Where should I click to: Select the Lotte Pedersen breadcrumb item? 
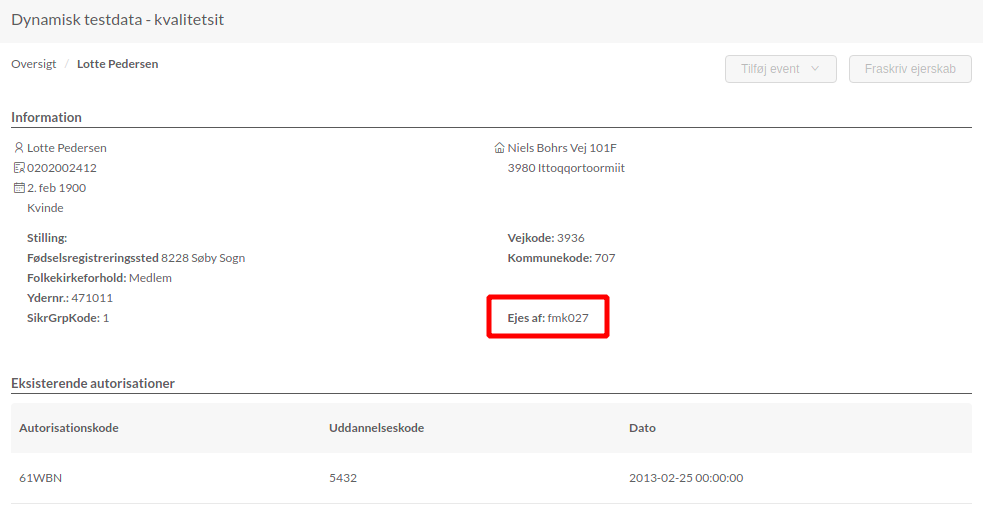click(x=117, y=64)
